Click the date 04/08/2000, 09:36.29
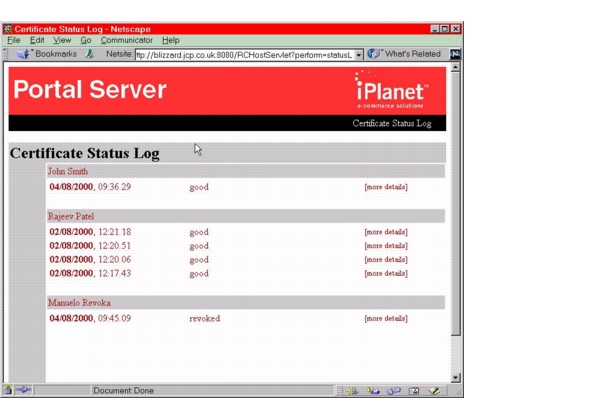Viewport: 610px width, 401px height. pos(90,187)
